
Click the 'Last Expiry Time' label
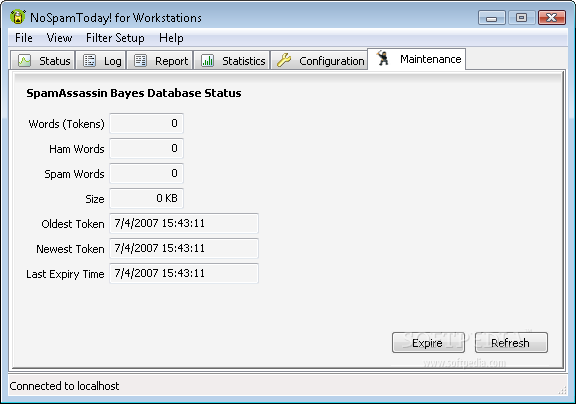[x=65, y=274]
